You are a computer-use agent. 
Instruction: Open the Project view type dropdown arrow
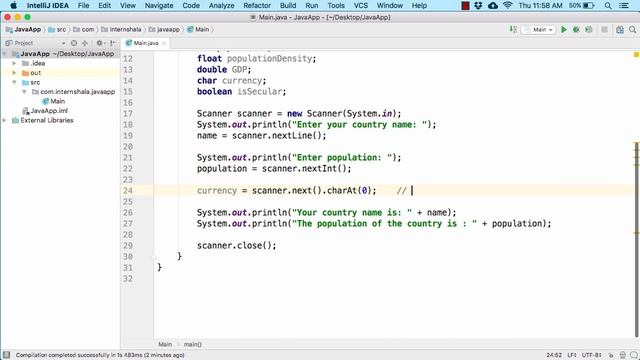(63, 43)
